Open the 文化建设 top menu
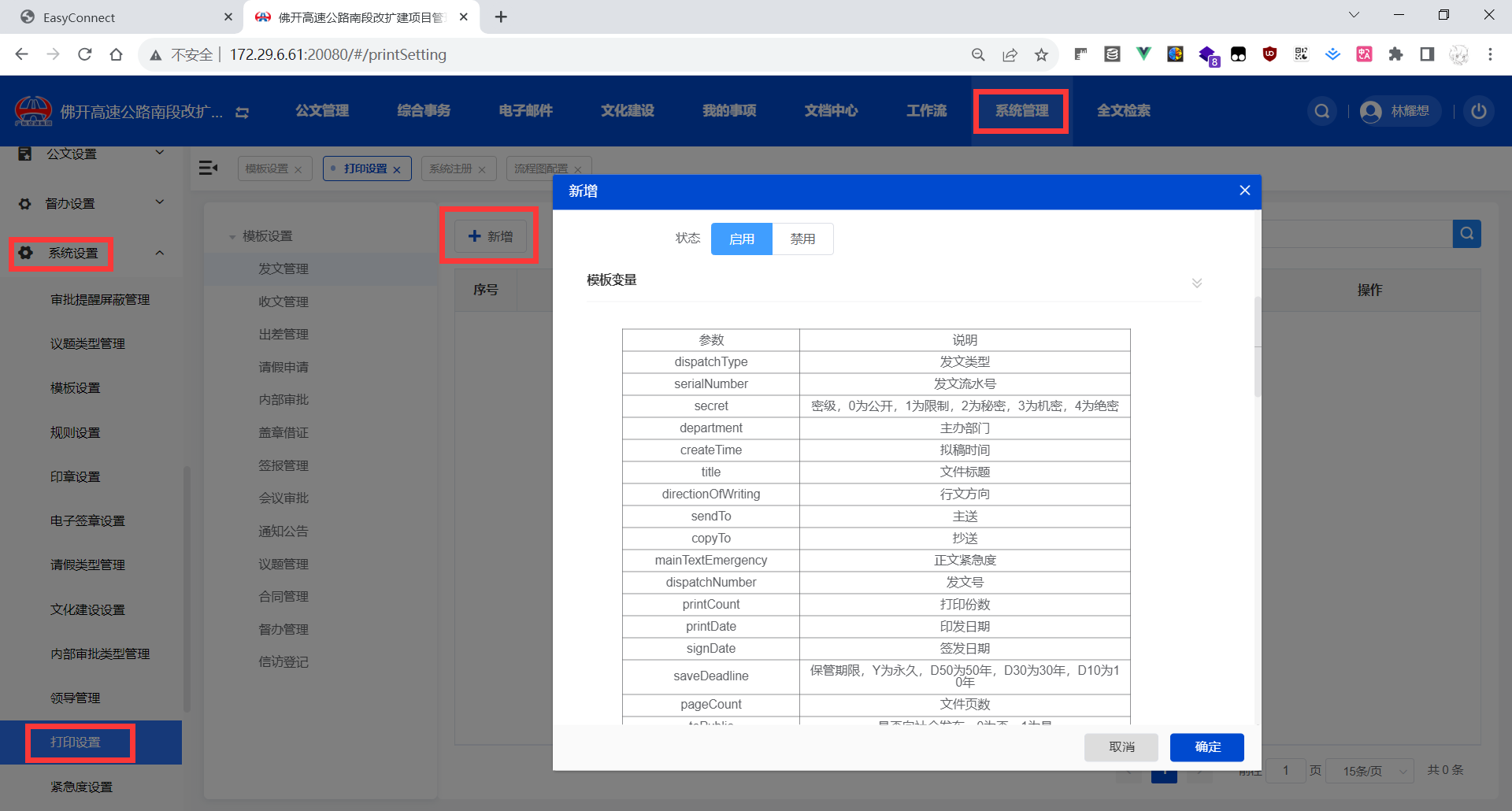Image resolution: width=1512 pixels, height=811 pixels. tap(628, 111)
